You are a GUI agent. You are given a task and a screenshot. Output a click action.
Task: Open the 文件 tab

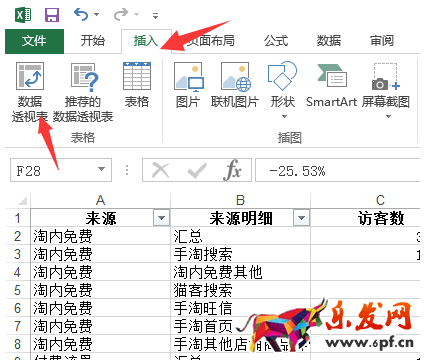pyautogui.click(x=34, y=41)
